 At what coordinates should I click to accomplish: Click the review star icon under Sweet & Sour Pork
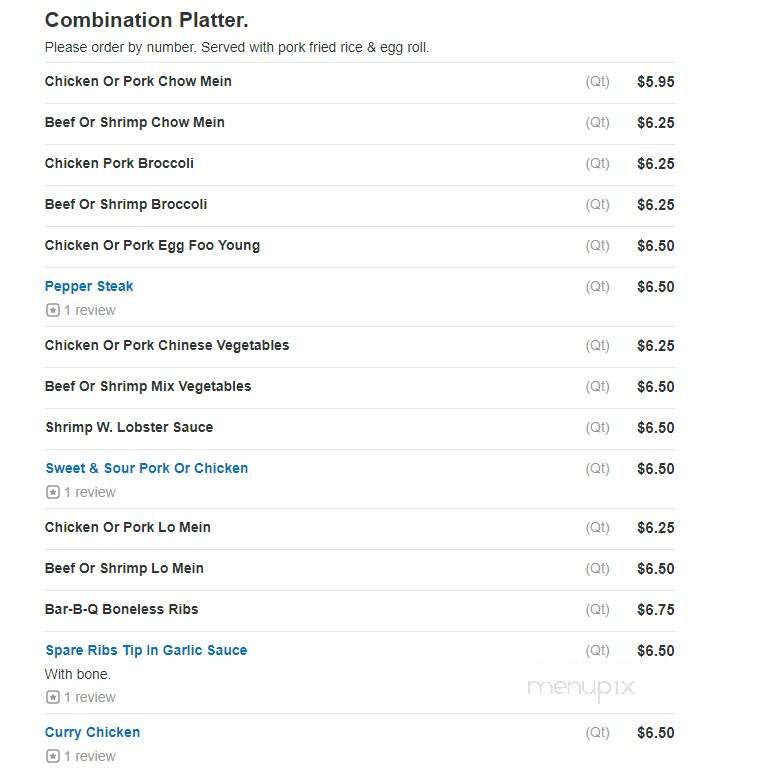click(x=53, y=492)
